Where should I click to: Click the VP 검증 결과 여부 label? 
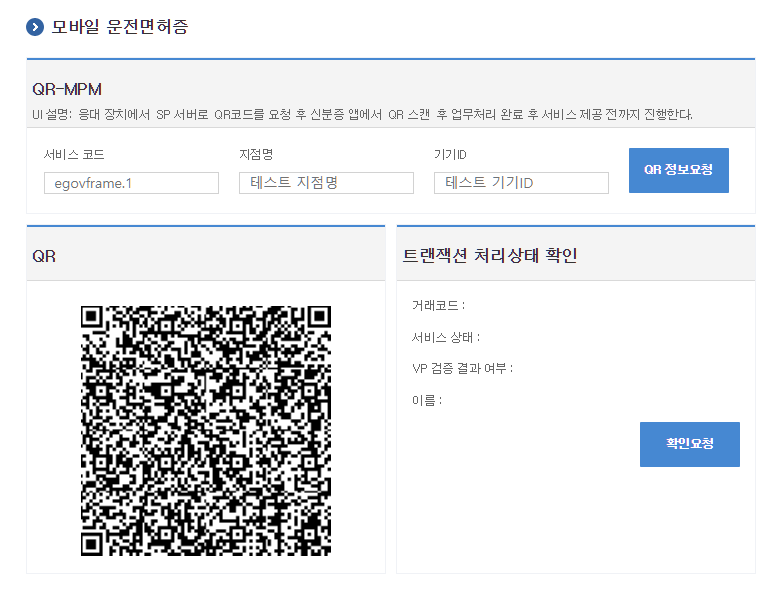[x=462, y=368]
